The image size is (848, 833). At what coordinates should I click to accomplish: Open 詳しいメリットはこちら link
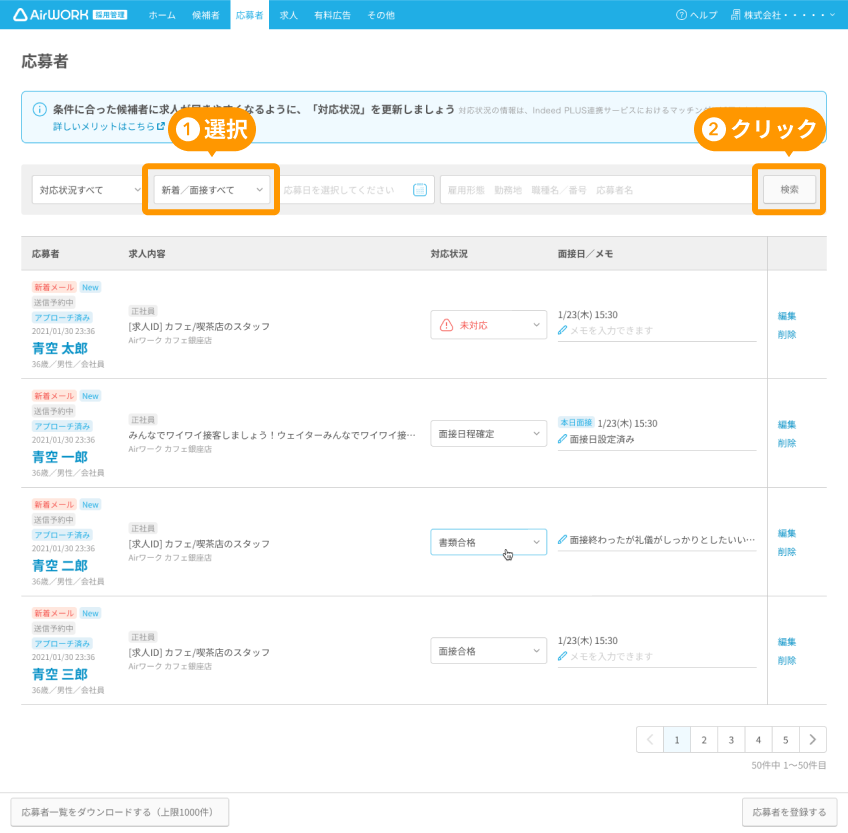click(x=108, y=126)
